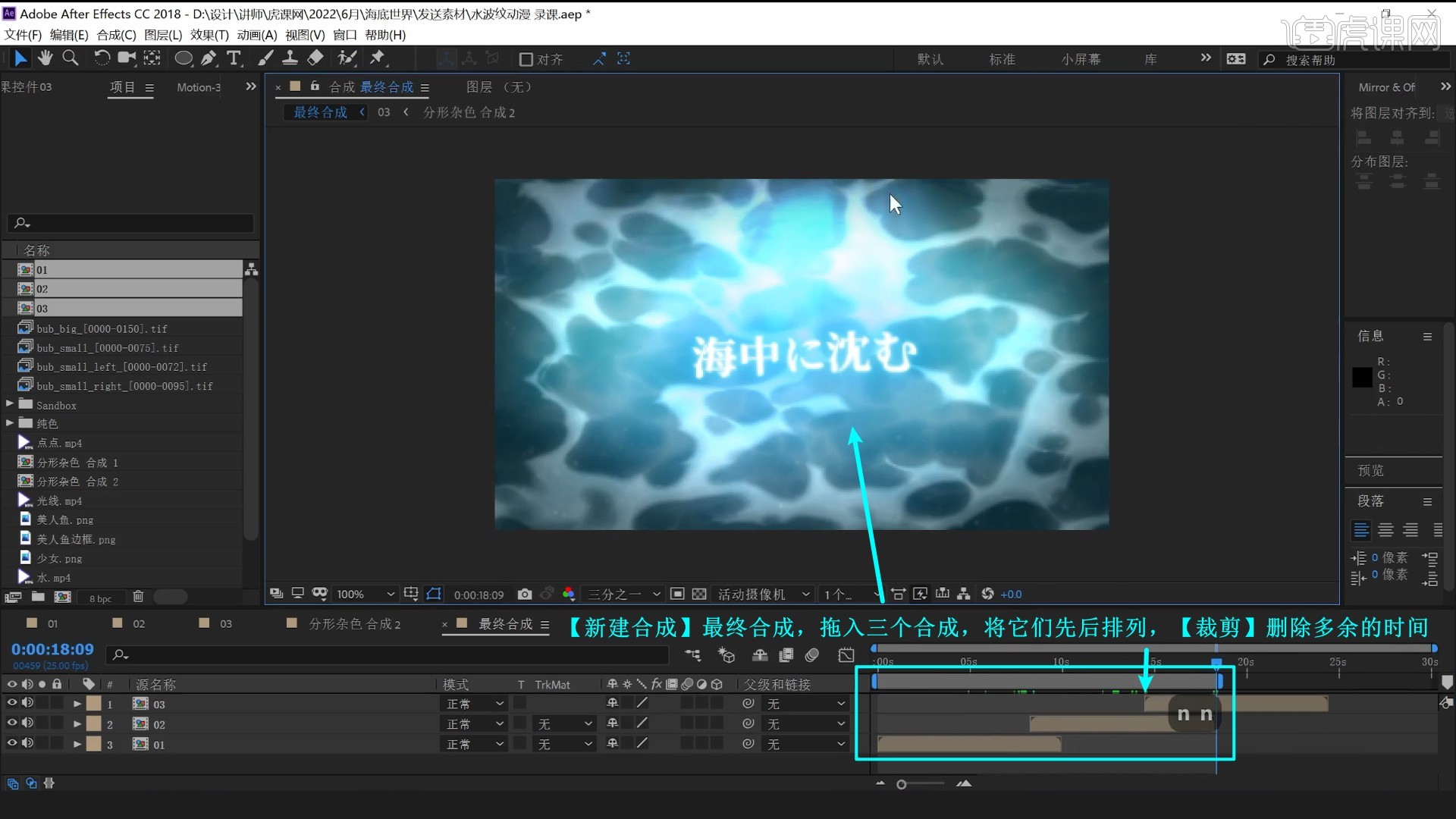The width and height of the screenshot is (1456, 819).
Task: Delete selected project item with trash icon
Action: coord(138,597)
